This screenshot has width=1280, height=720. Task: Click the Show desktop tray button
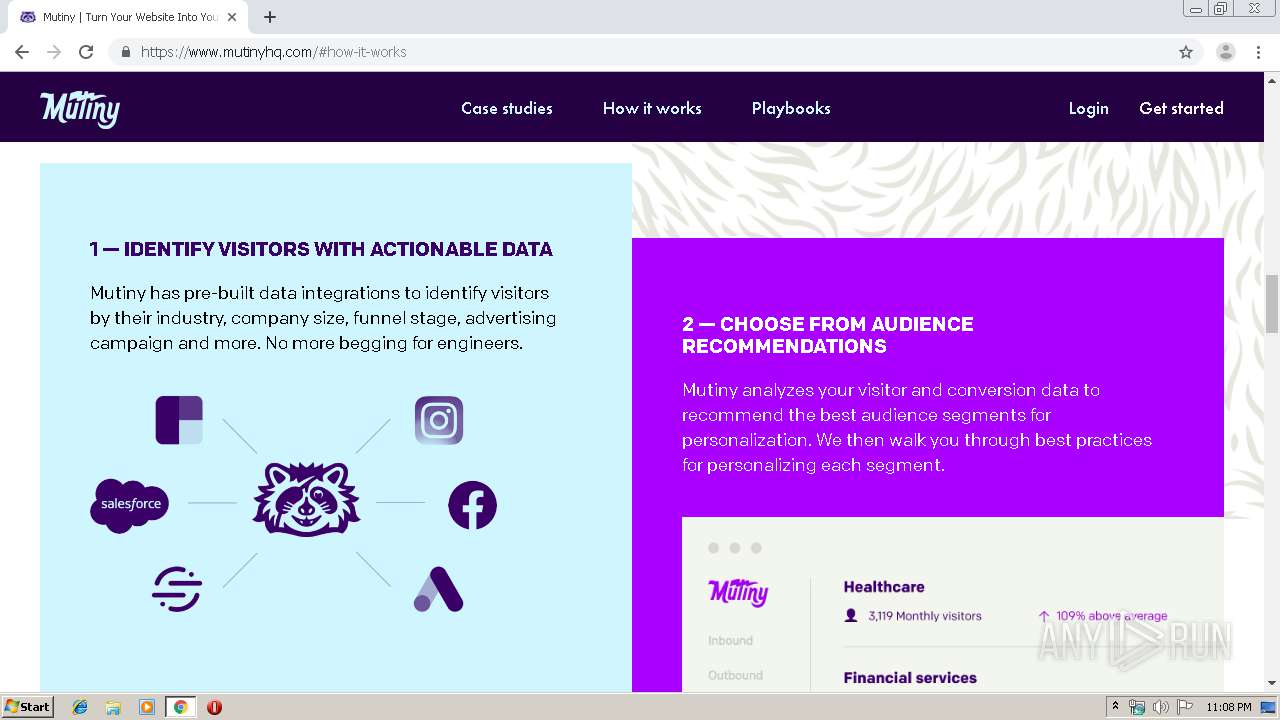1269,707
